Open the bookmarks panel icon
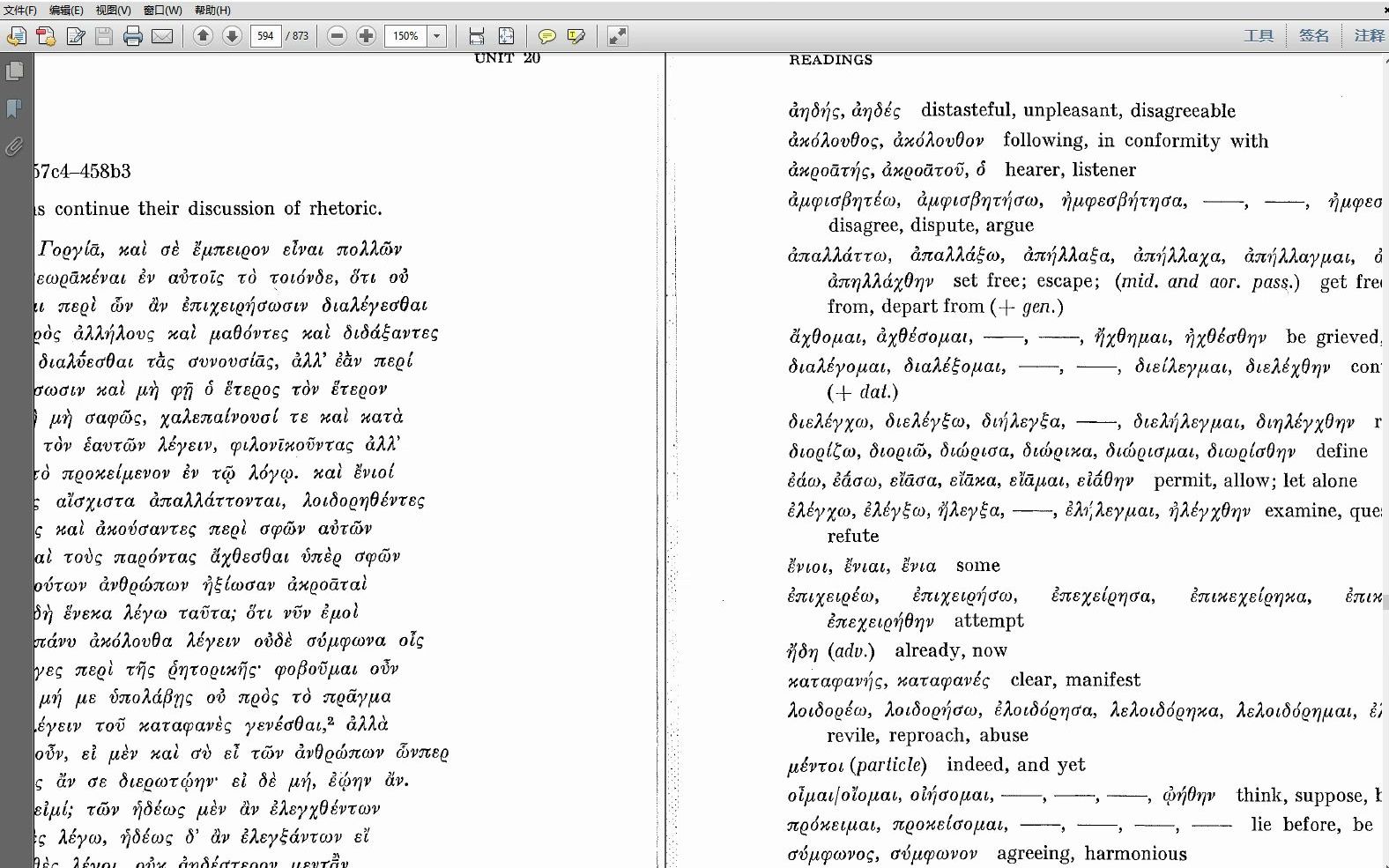 pyautogui.click(x=14, y=108)
